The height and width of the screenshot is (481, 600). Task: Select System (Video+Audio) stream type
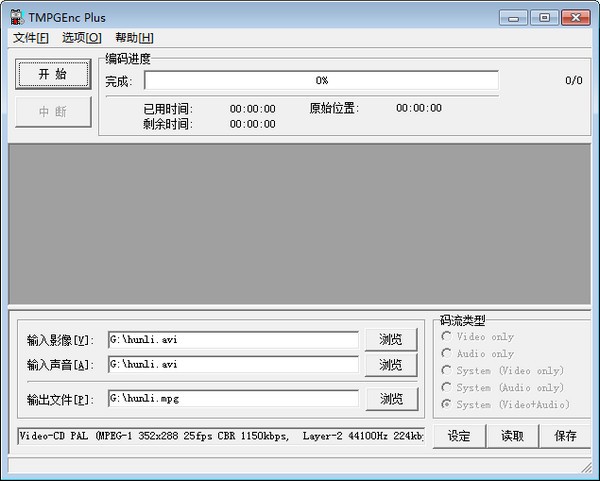coord(505,404)
